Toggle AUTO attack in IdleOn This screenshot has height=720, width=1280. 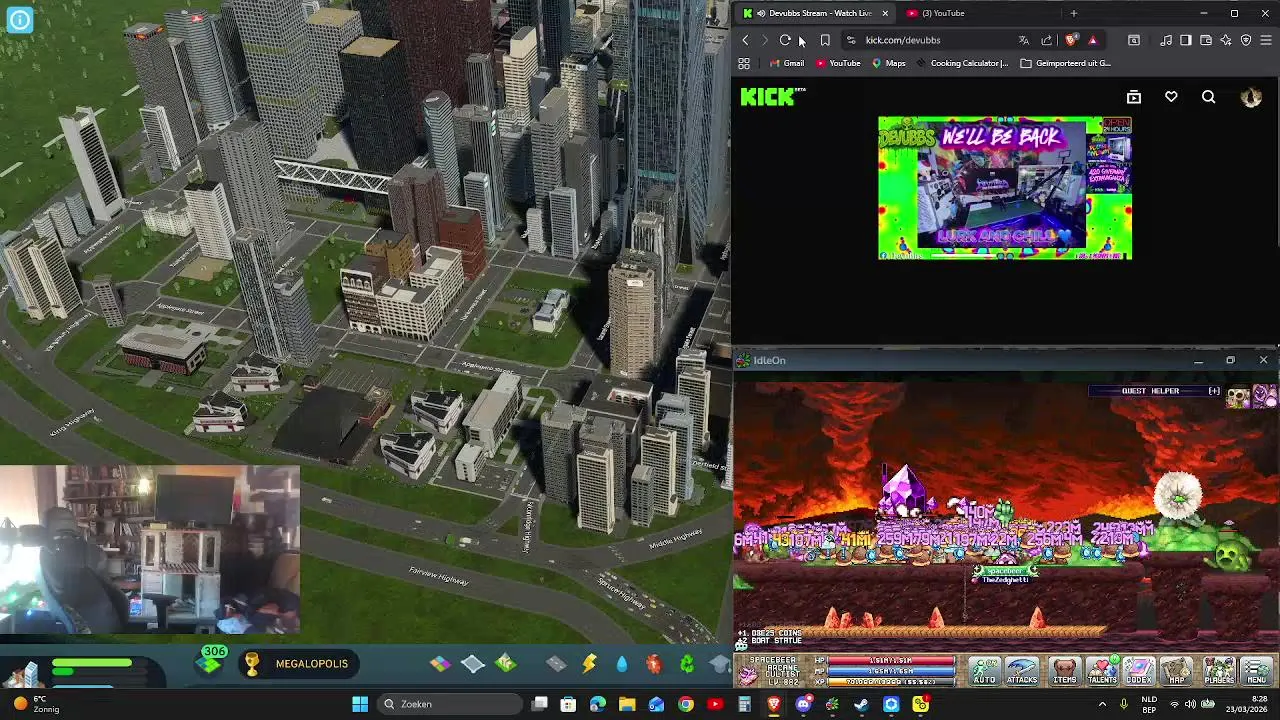click(984, 671)
